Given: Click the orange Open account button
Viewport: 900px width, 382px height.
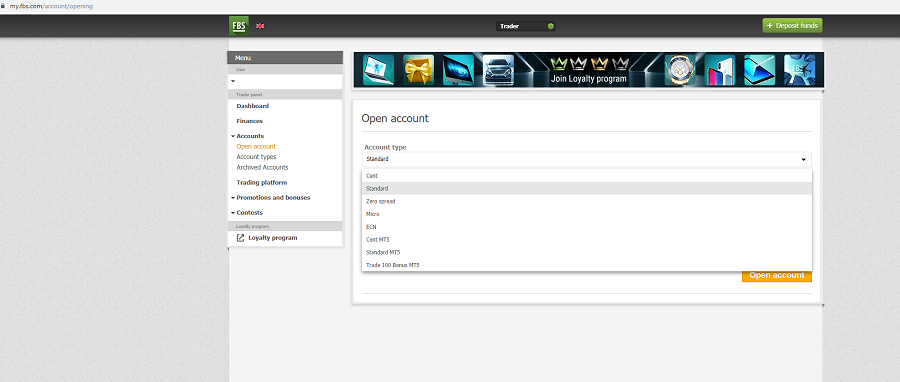Looking at the screenshot, I should (777, 276).
